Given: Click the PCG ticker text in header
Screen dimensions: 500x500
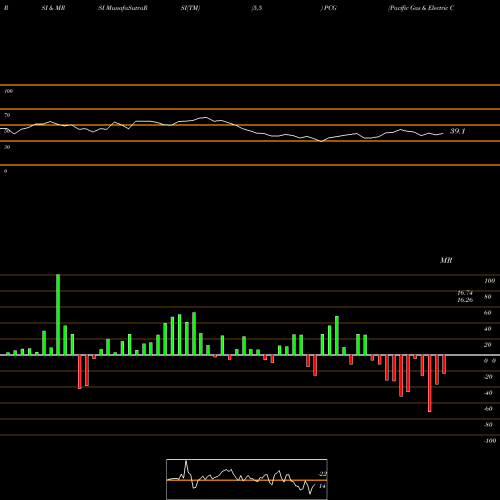Looking at the screenshot, I should [x=330, y=8].
